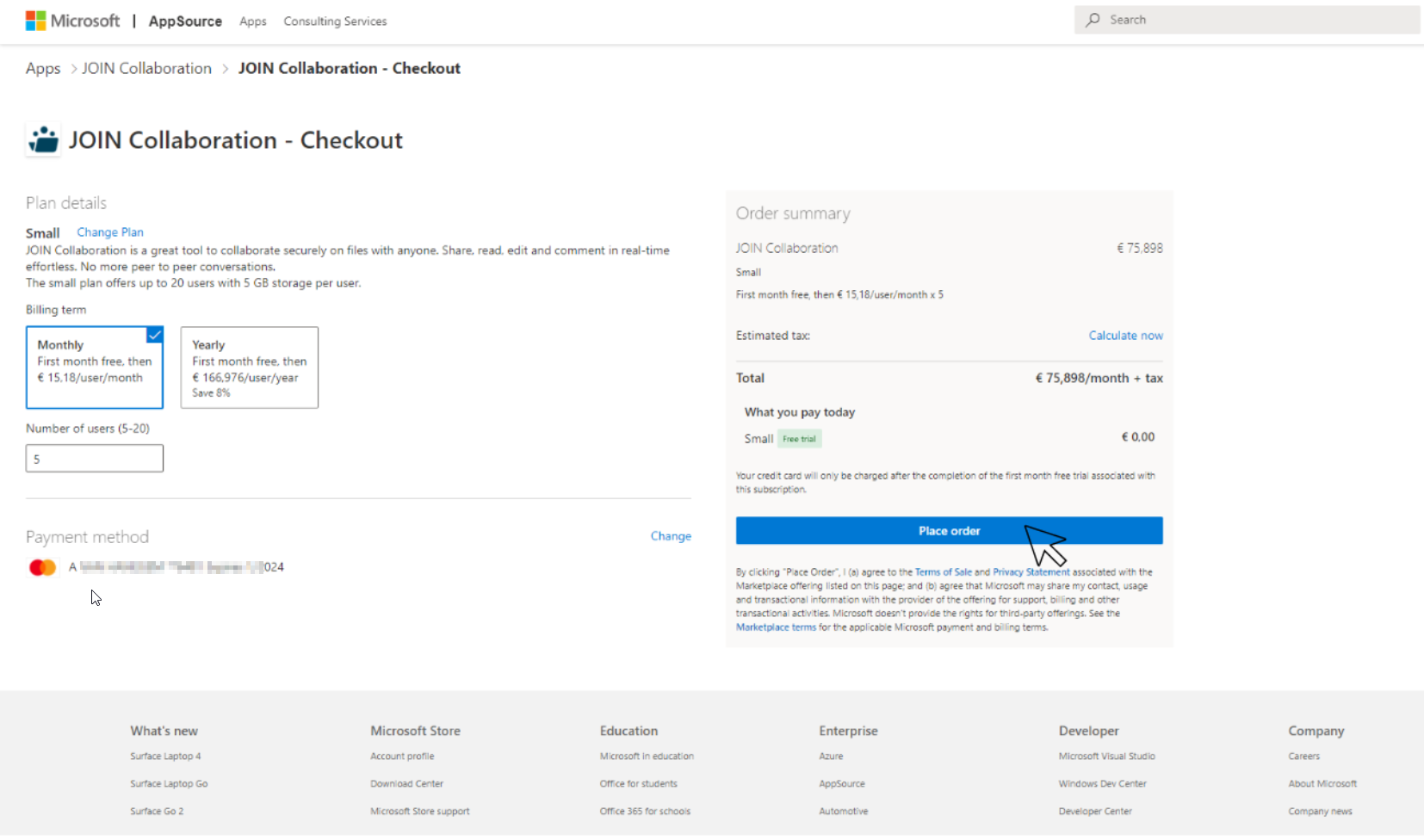Screen dimensions: 1424x840
Task: Open the Azure footer link
Action: [x=831, y=757]
